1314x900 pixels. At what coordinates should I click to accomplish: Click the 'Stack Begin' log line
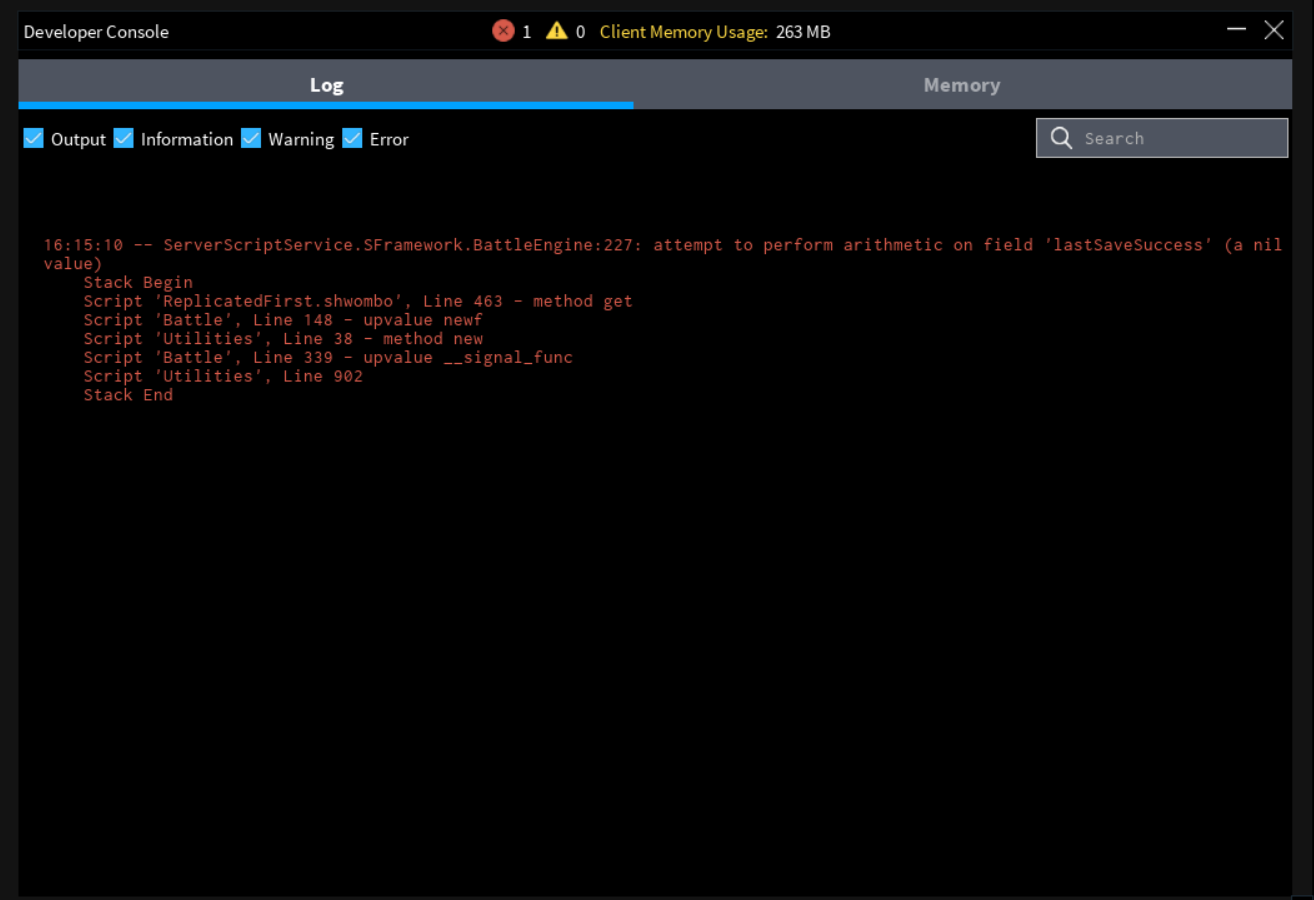[x=138, y=282]
